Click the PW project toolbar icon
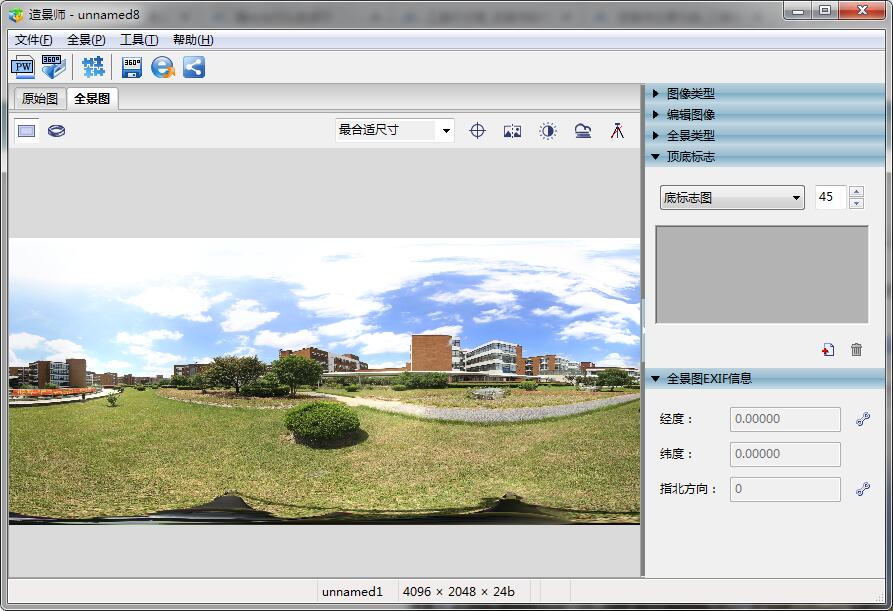893x611 pixels. (x=22, y=67)
